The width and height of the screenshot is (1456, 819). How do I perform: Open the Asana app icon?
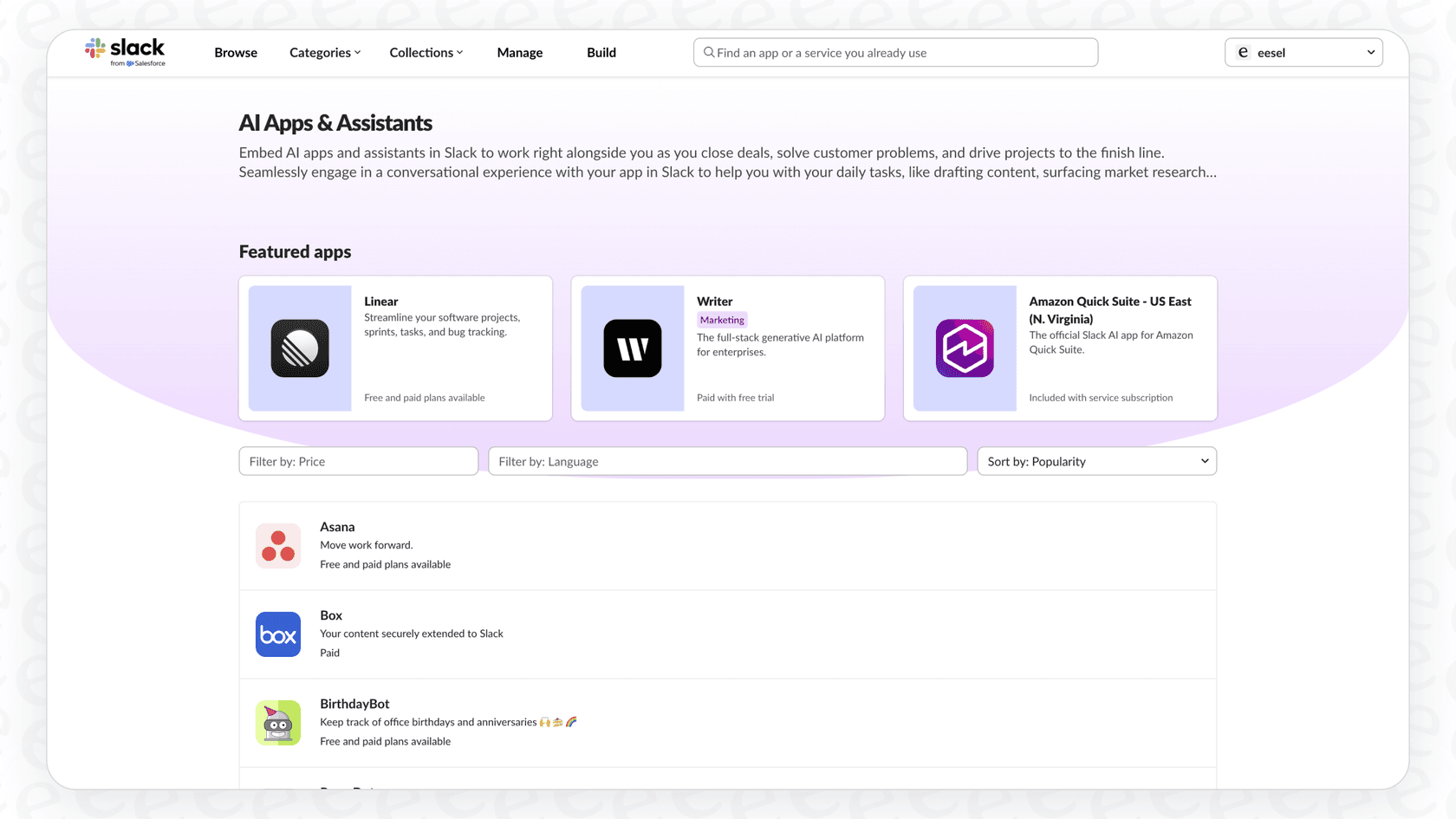(x=278, y=545)
